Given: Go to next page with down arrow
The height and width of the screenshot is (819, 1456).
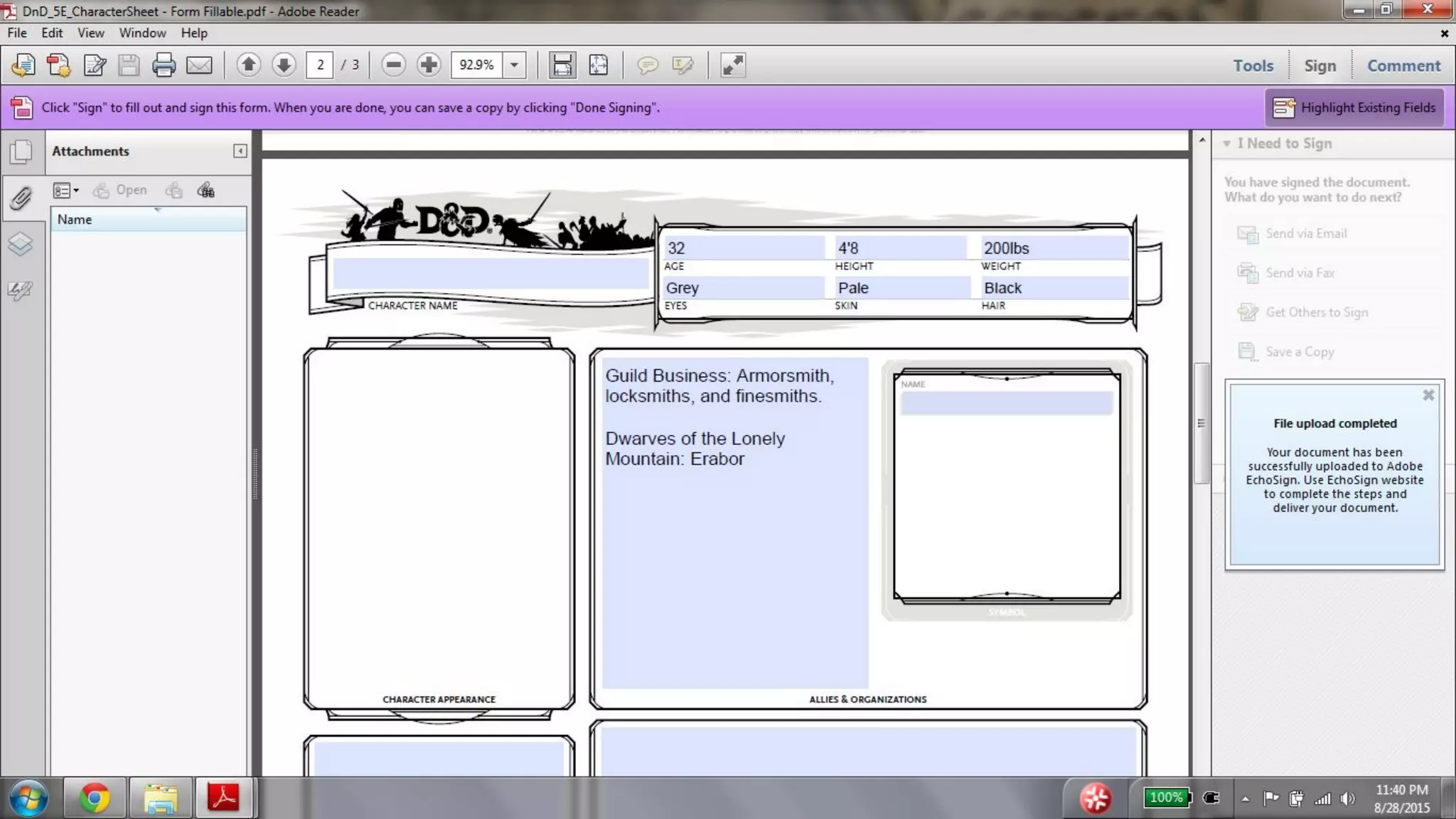Looking at the screenshot, I should pos(284,65).
